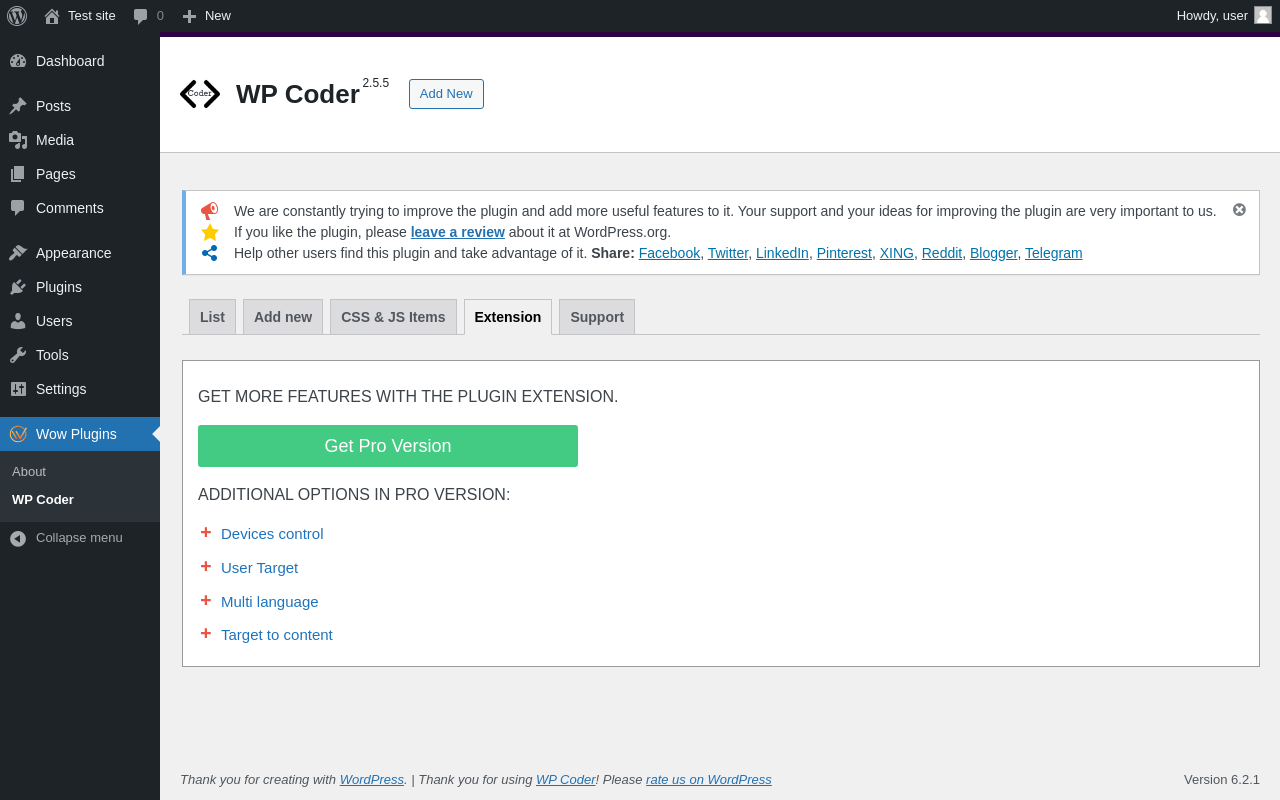Open the comments bubble in admin bar
This screenshot has height=800, width=1280.
141,16
